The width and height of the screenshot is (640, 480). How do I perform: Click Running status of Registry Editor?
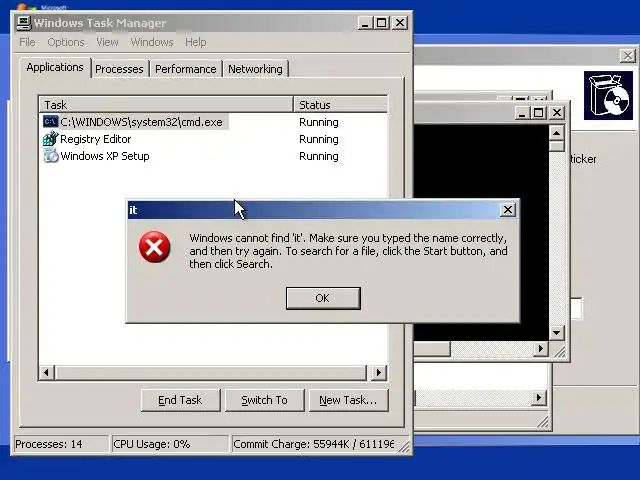pyautogui.click(x=318, y=139)
